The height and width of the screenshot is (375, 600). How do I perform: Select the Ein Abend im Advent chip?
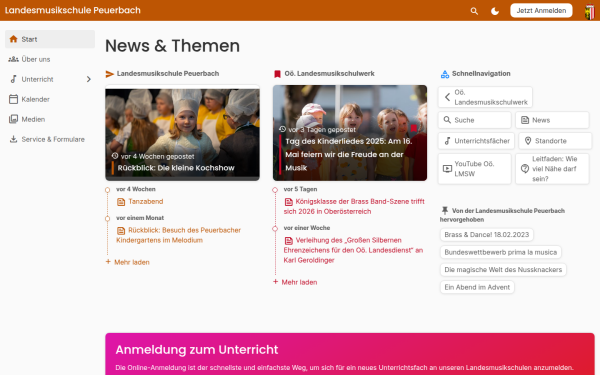point(477,287)
